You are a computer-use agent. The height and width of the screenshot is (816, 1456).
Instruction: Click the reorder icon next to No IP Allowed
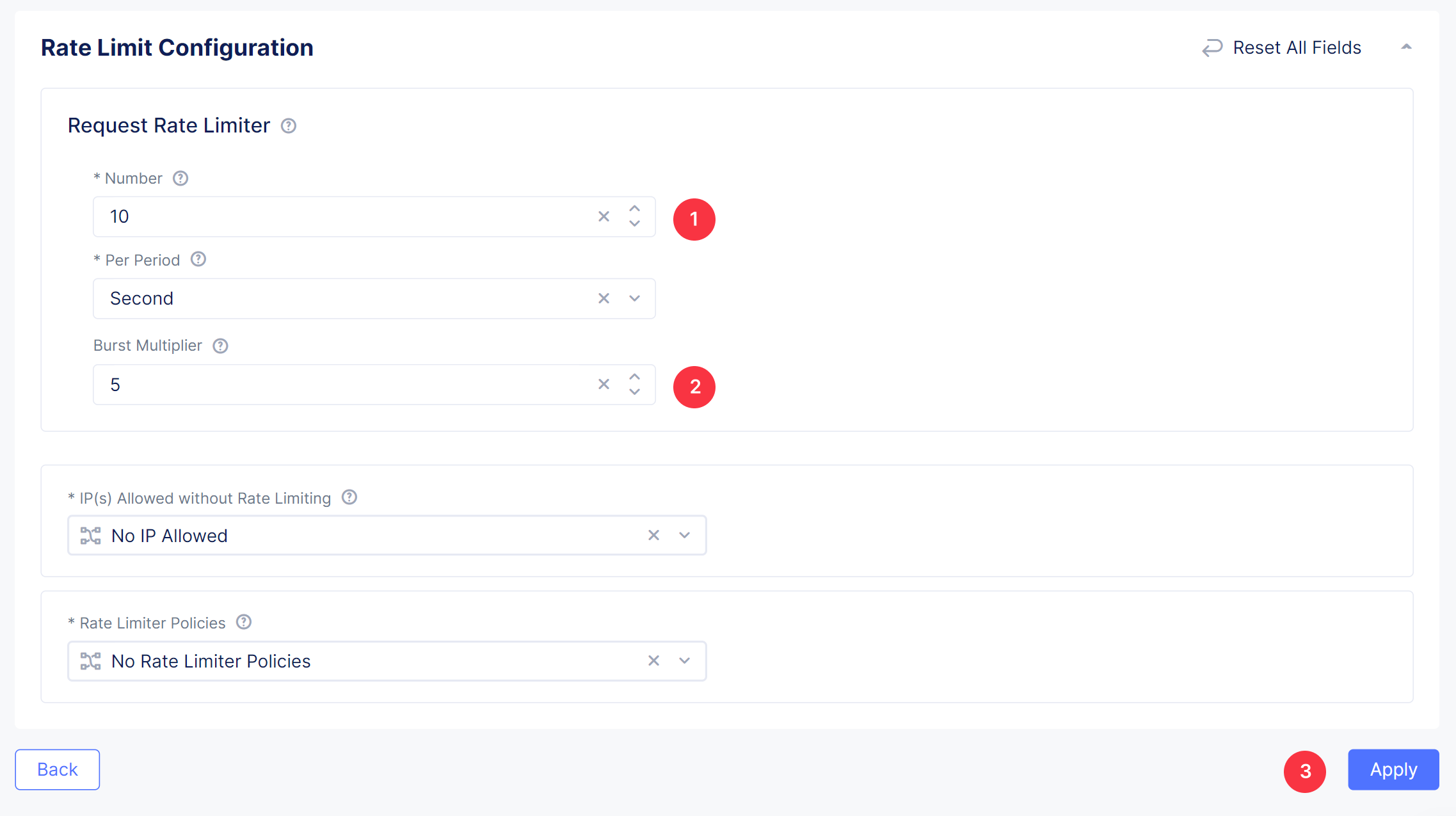point(91,535)
